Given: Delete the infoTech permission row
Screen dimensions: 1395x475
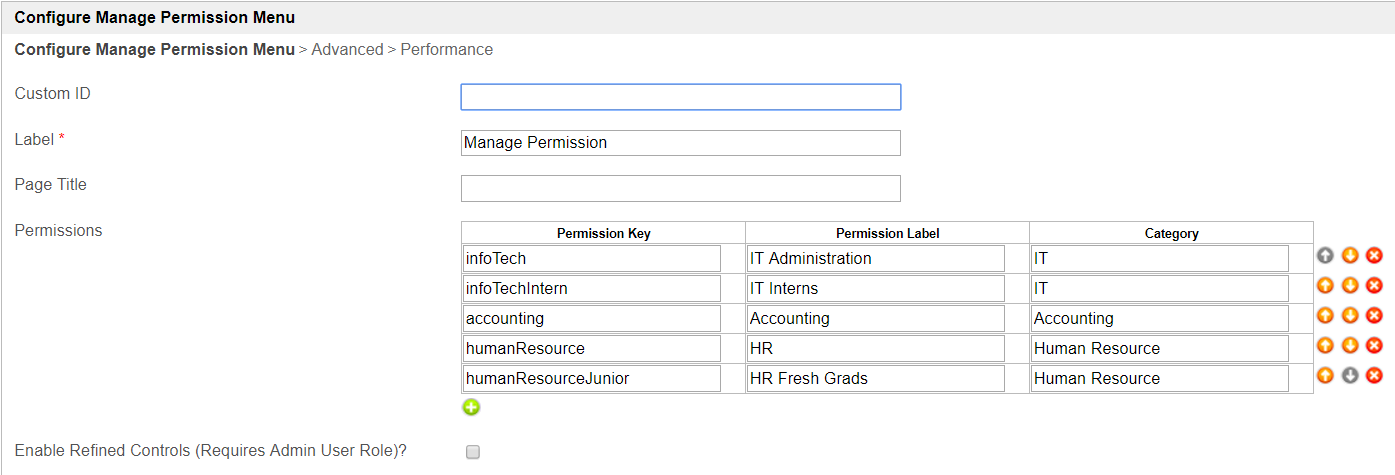Looking at the screenshot, I should pos(1374,256).
